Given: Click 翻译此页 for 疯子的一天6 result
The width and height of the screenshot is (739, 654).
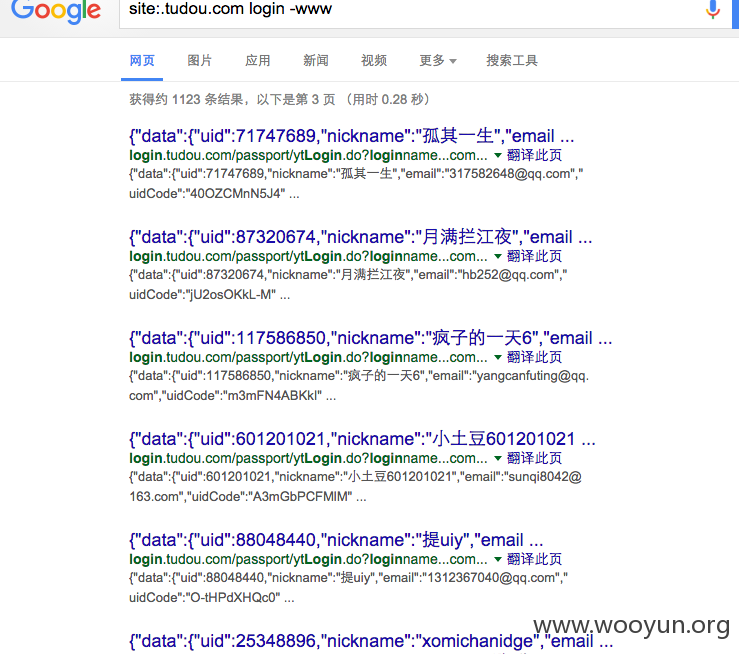Looking at the screenshot, I should pos(534,357).
